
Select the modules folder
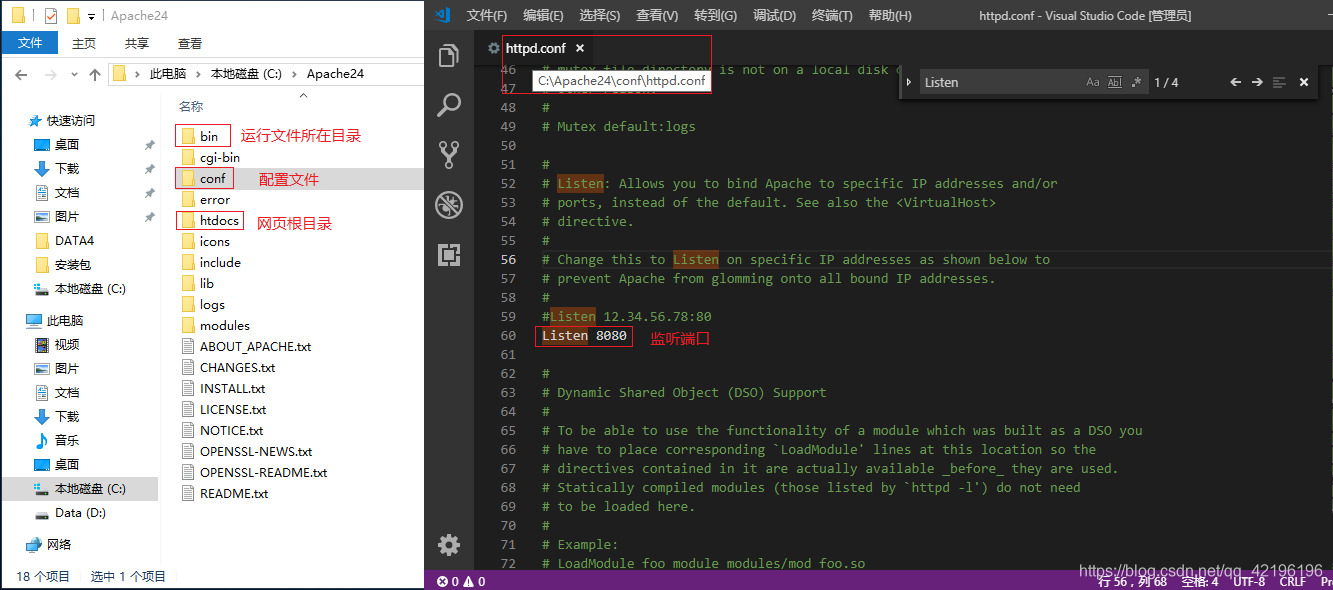coord(225,325)
